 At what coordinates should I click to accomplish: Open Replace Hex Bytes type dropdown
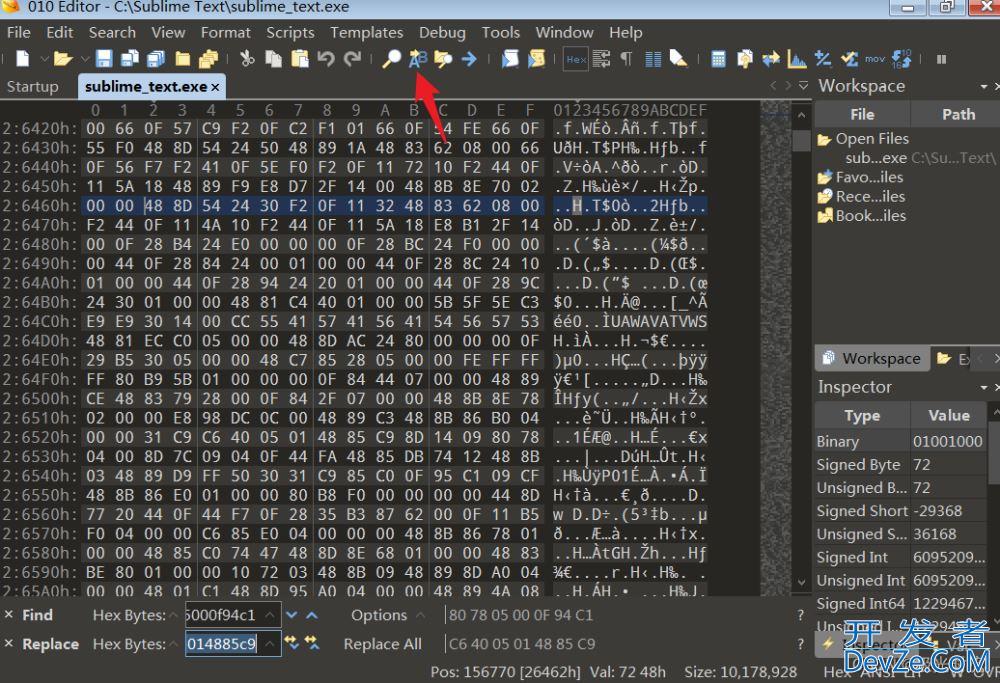point(175,644)
